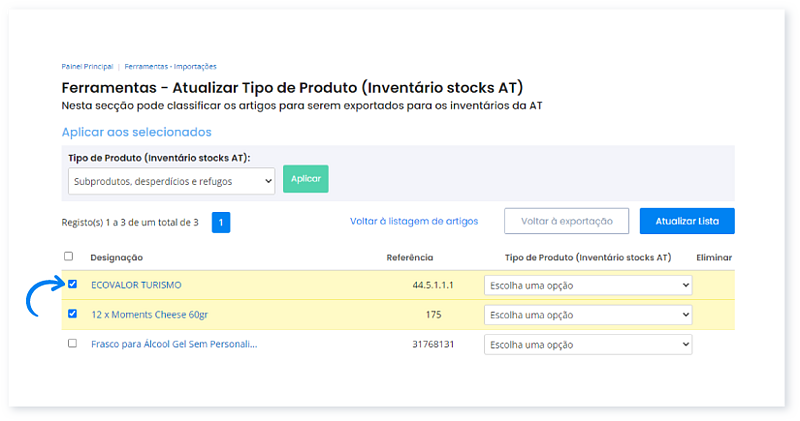800x421 pixels.
Task: Open Ferramentas - Importações breadcrumb link
Action: tap(170, 66)
